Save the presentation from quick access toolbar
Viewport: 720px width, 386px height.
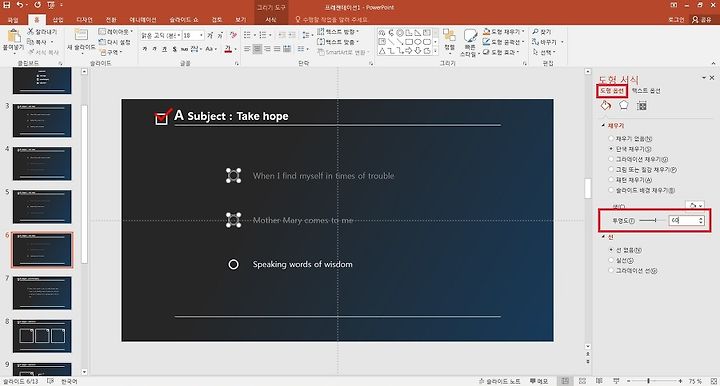(x=7, y=5)
